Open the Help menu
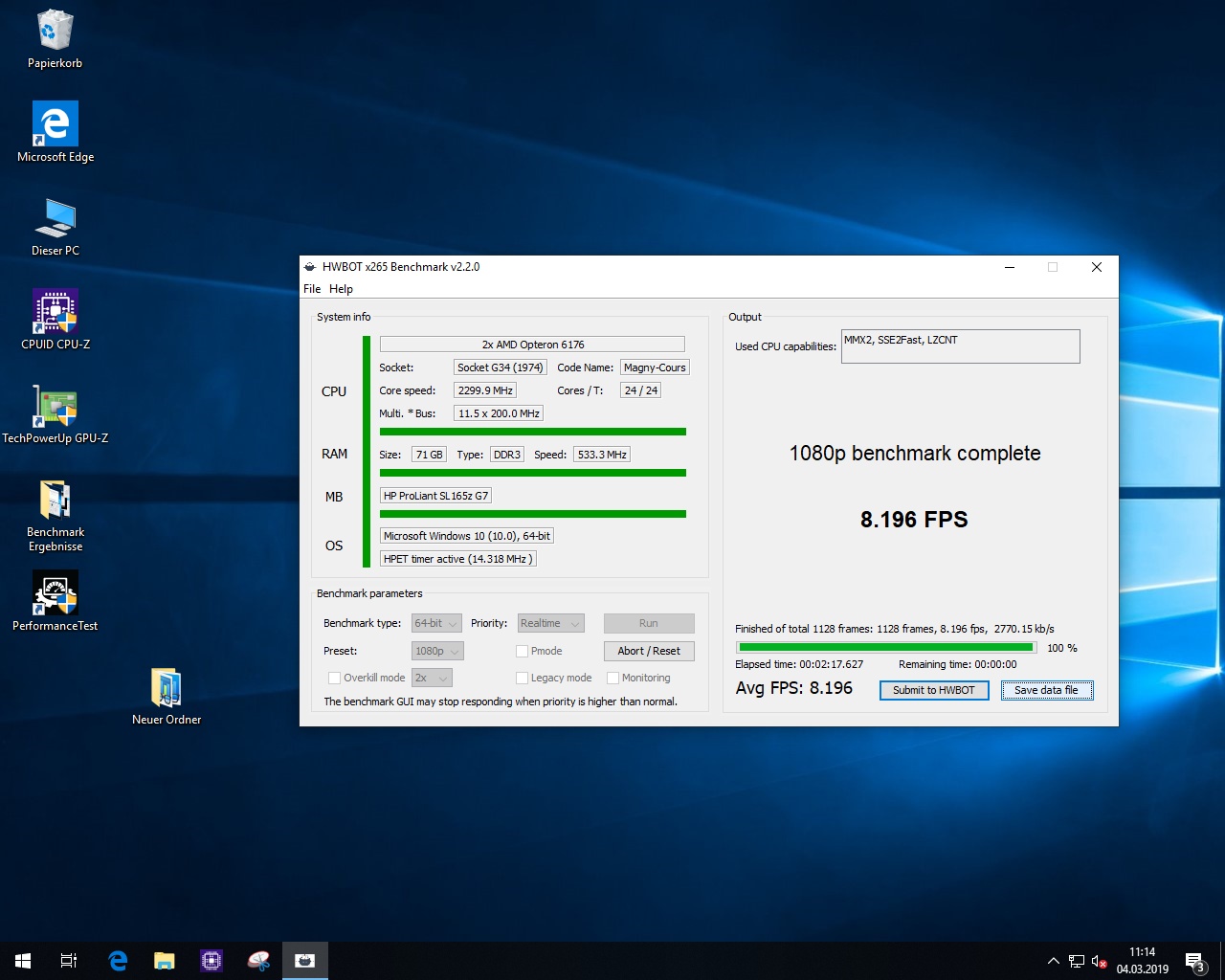The image size is (1225, 980). 341,289
